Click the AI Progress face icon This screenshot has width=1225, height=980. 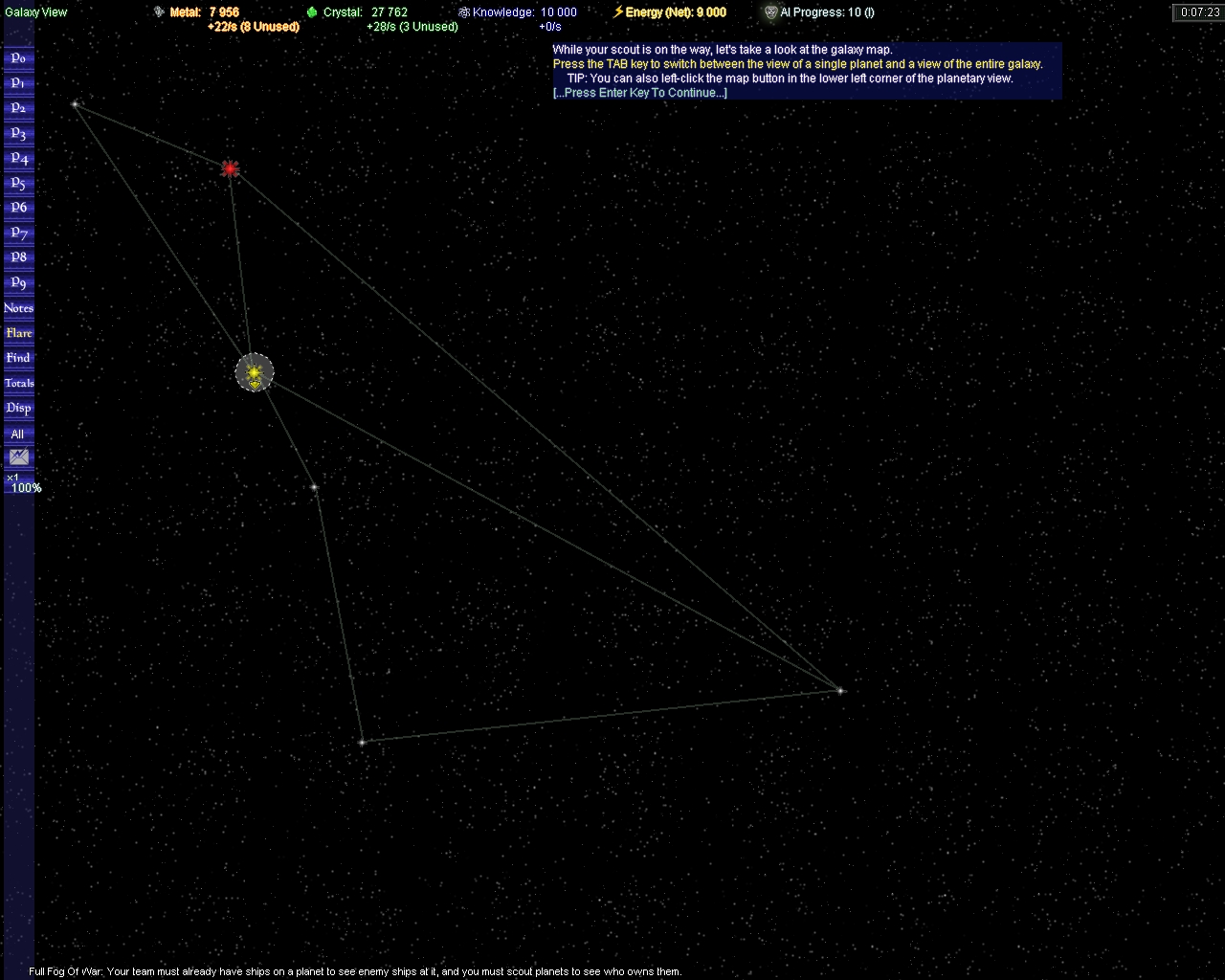click(771, 12)
